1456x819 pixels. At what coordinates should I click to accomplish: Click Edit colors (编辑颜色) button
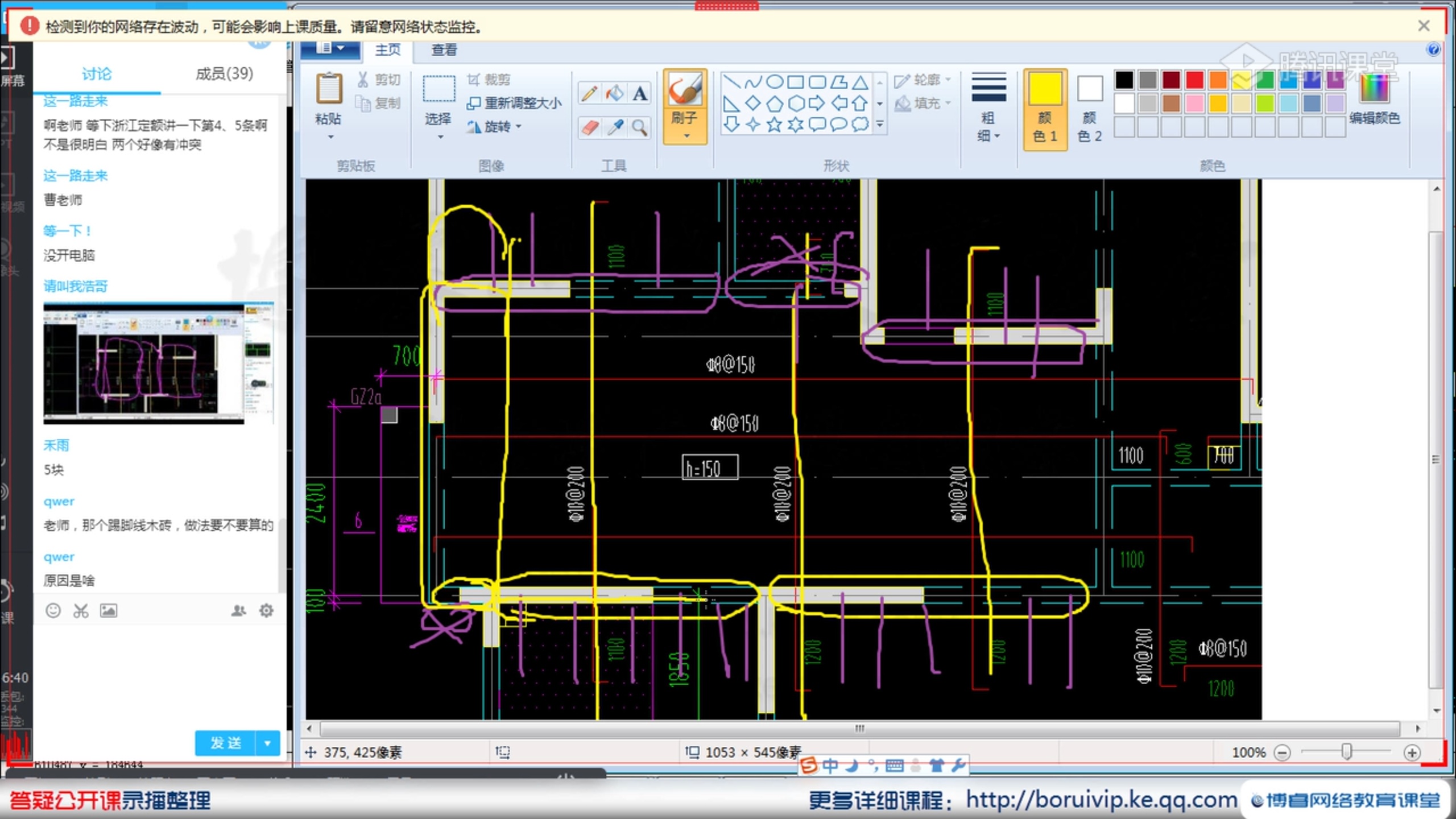click(1375, 99)
